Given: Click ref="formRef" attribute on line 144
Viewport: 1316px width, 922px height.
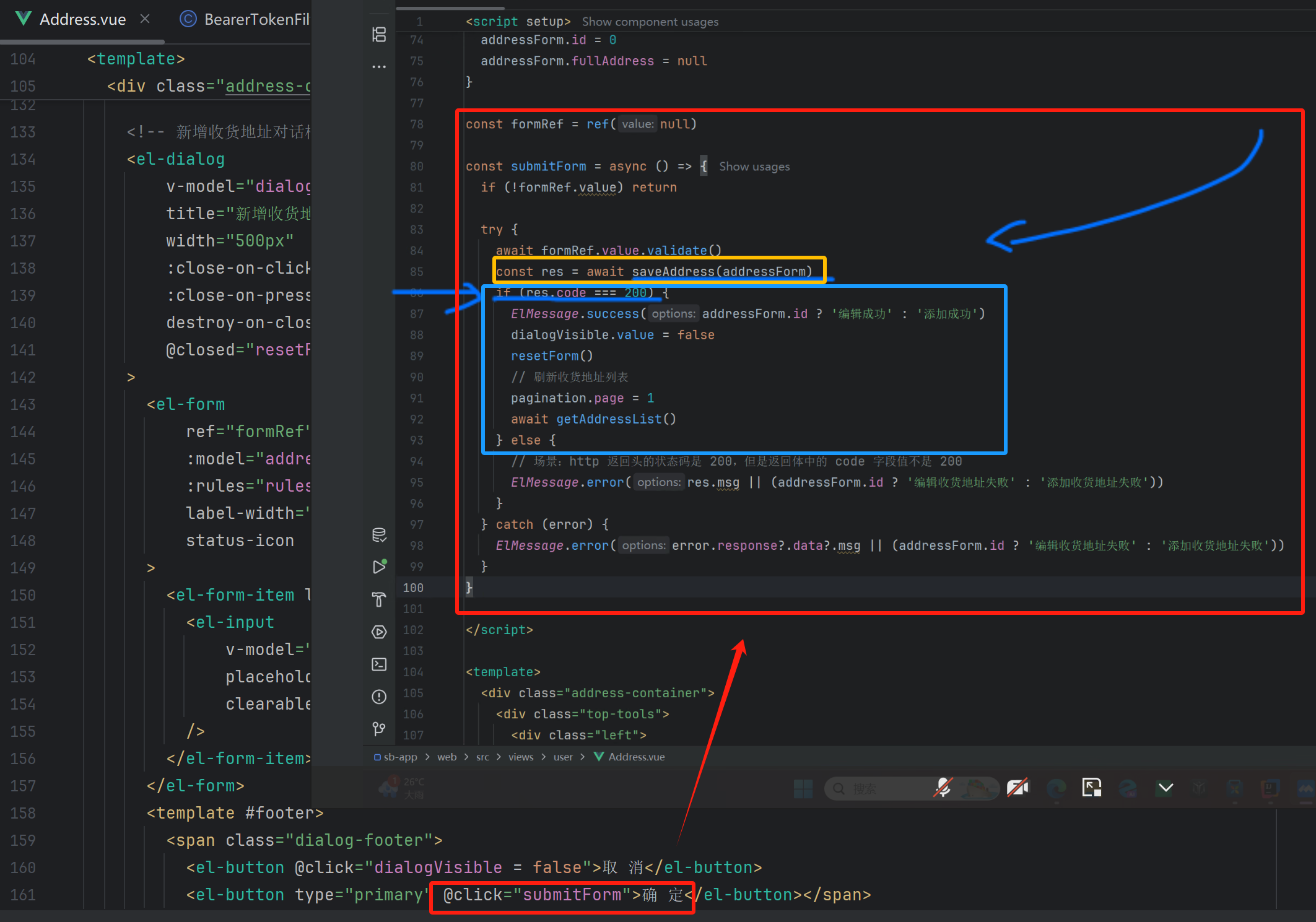Looking at the screenshot, I should pos(248,432).
